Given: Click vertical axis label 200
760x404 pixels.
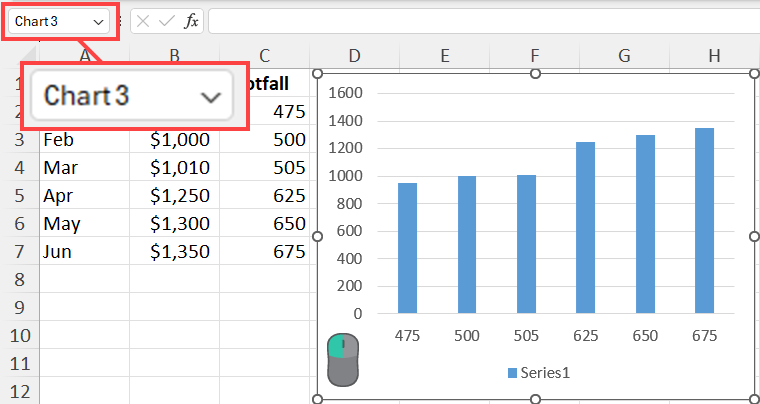Looking at the screenshot, I should (x=349, y=286).
